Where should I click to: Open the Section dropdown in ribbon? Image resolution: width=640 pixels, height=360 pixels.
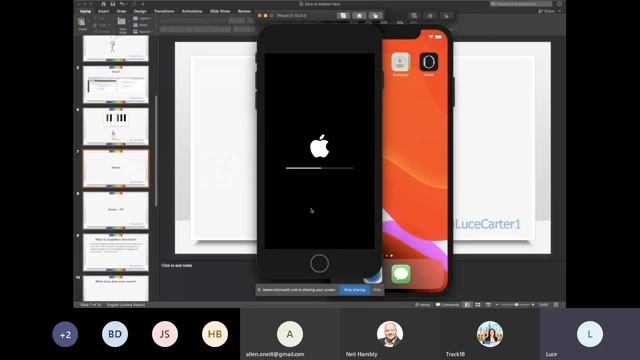coord(143,31)
